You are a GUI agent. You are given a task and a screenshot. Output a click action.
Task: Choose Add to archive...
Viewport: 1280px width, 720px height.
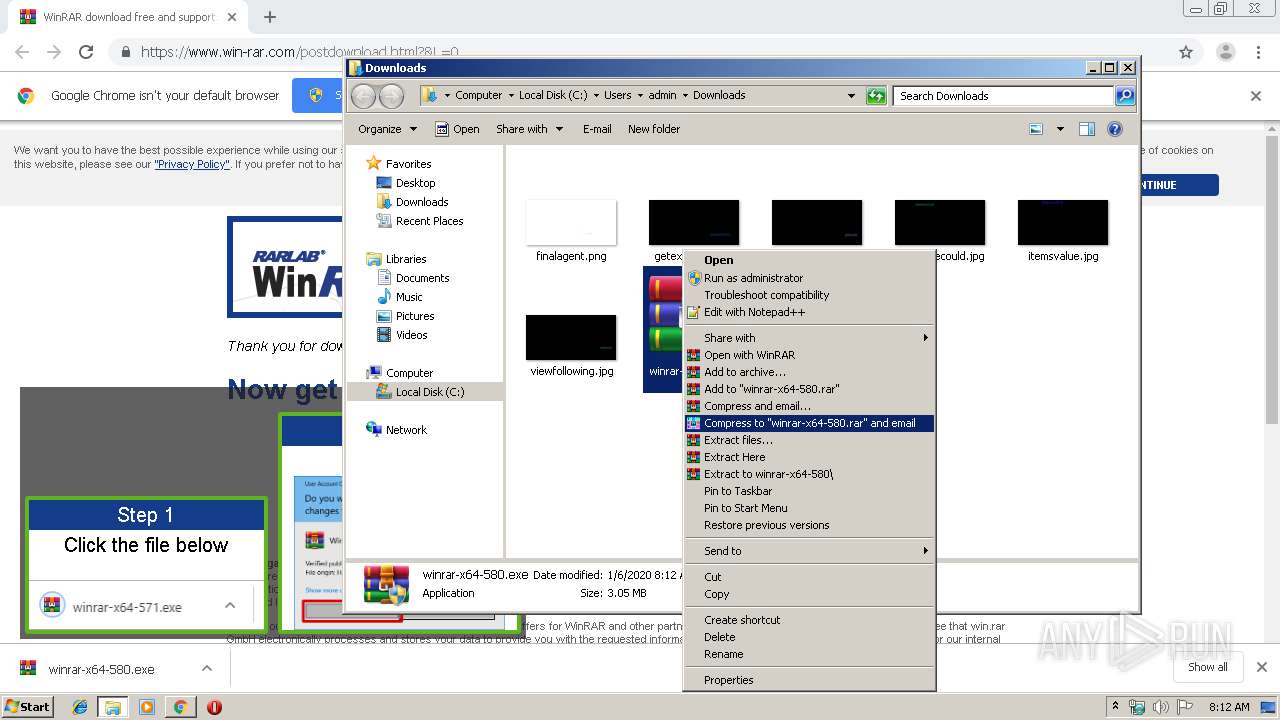[809, 372]
